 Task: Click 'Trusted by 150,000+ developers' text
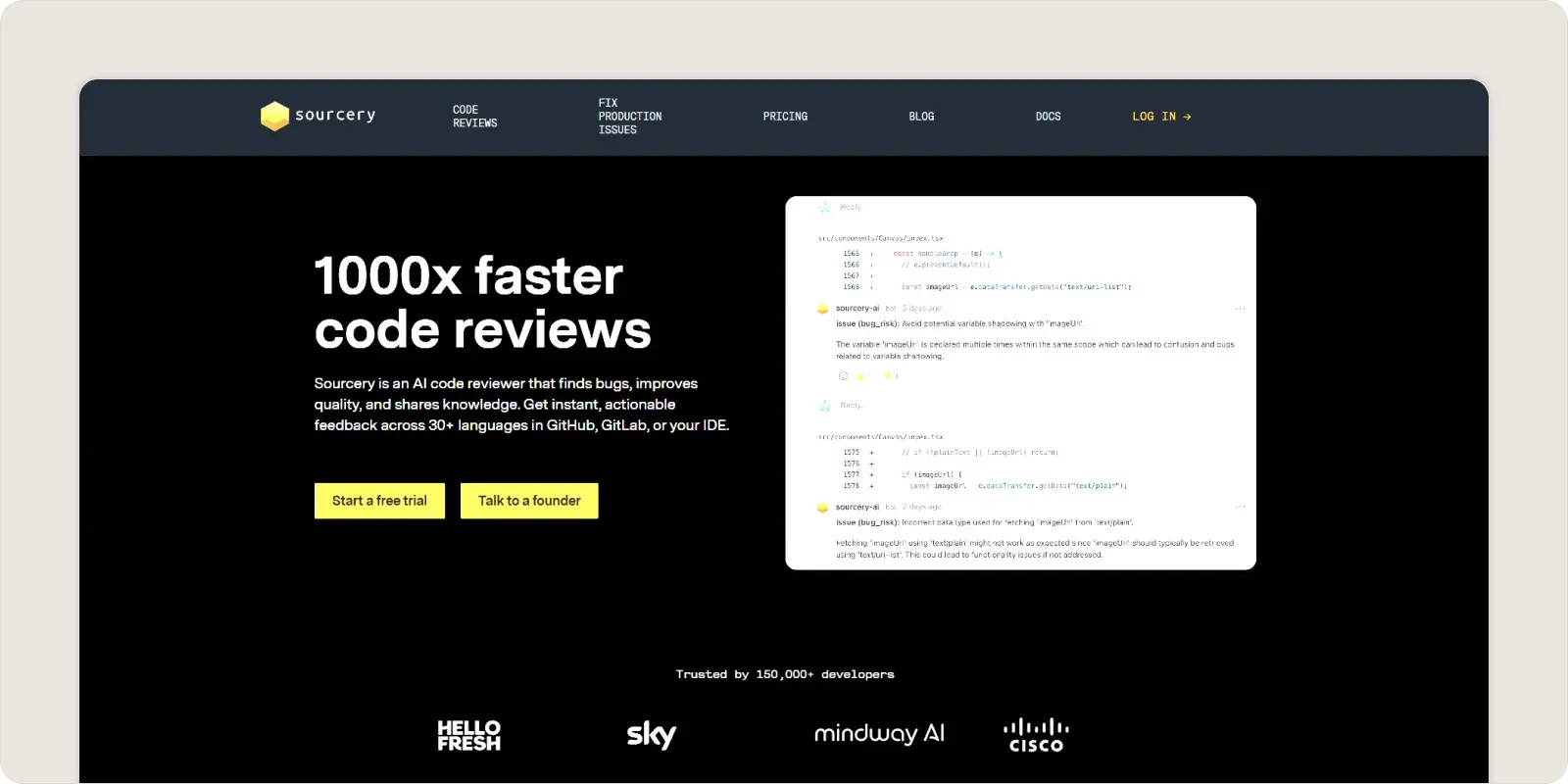[x=785, y=674]
